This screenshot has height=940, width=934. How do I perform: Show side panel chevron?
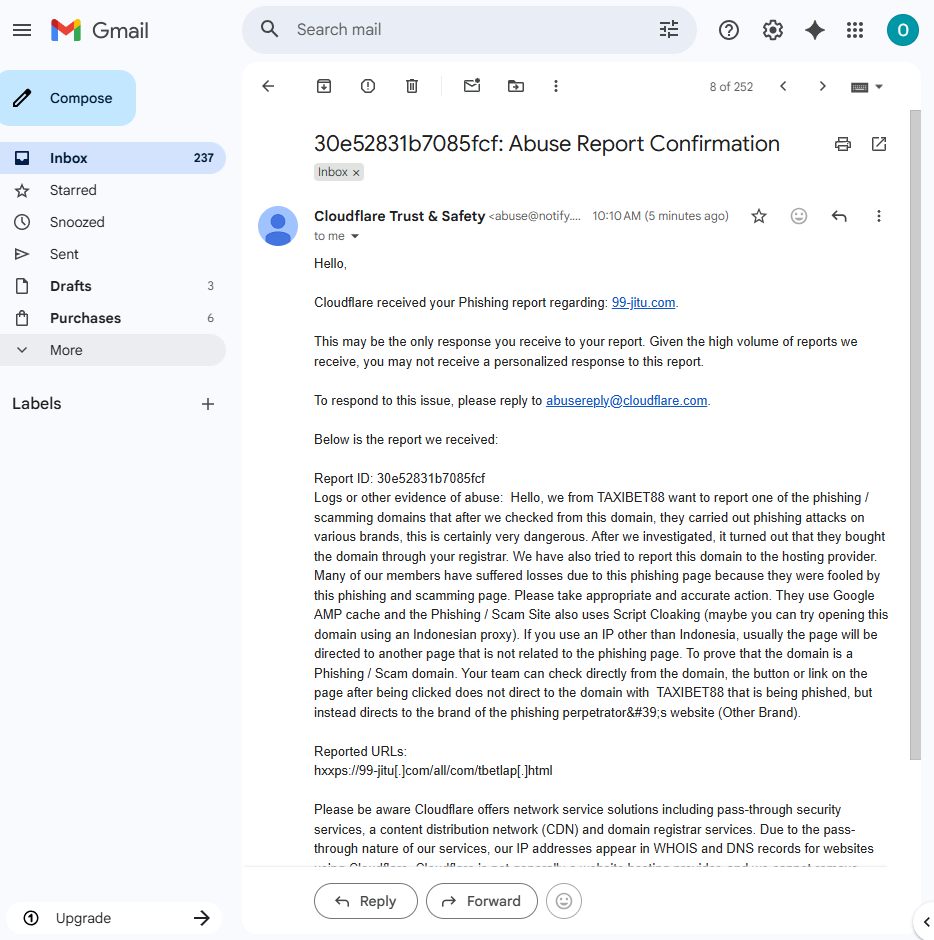click(926, 922)
